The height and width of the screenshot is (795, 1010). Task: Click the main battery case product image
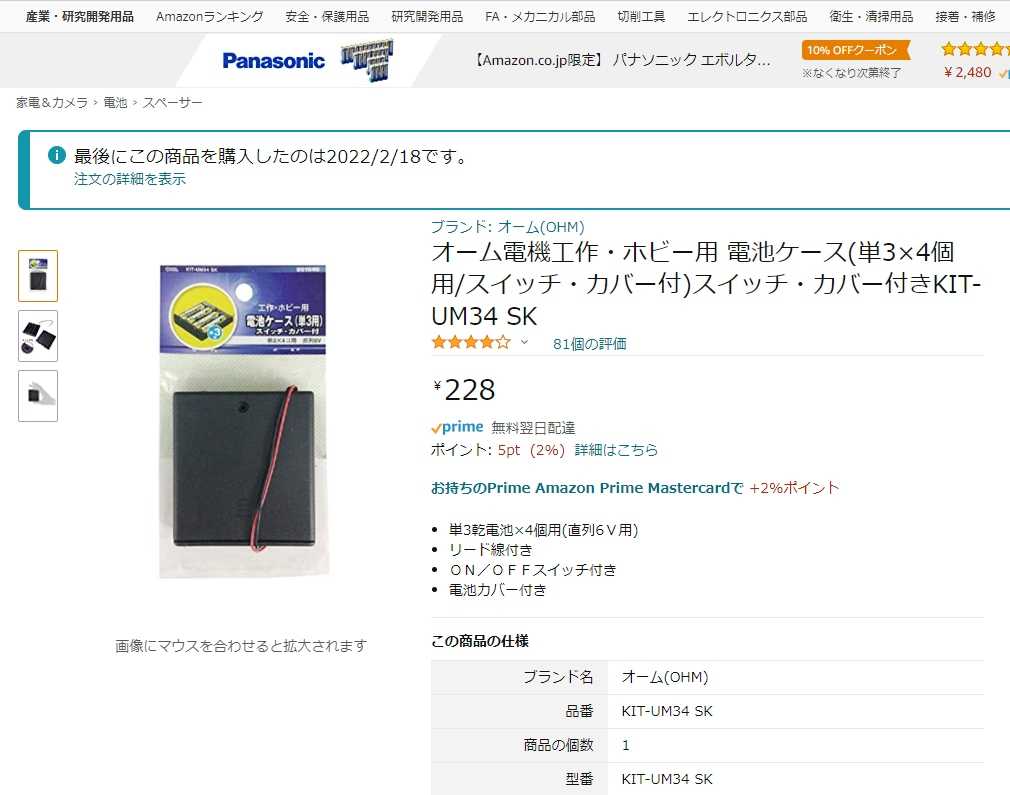(243, 421)
